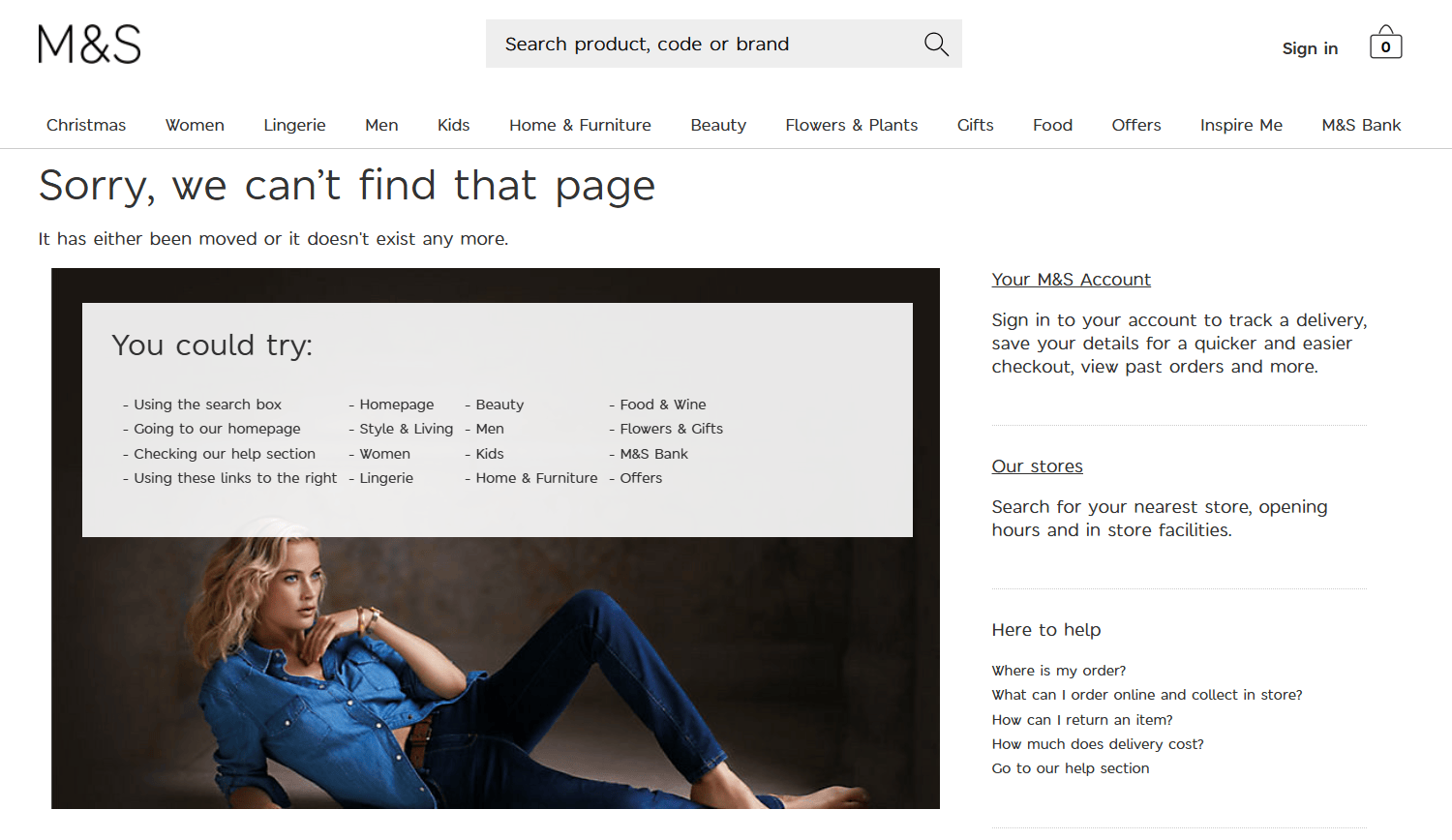Image resolution: width=1452 pixels, height=840 pixels.
Task: Follow the Flowers & Gifts link
Action: pyautogui.click(x=671, y=429)
